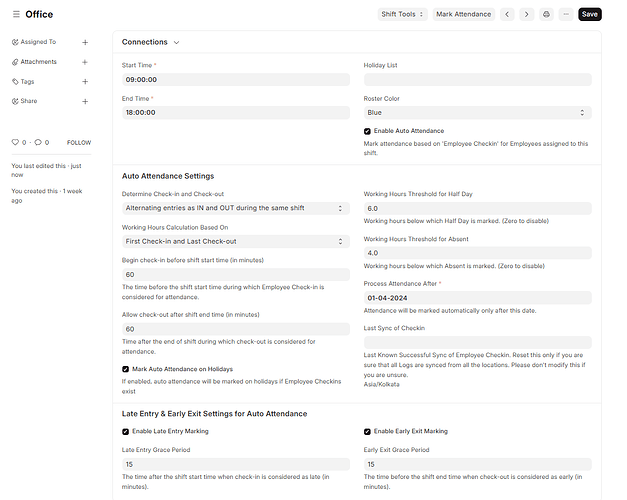Focus the Start Time field
The height and width of the screenshot is (500, 627).
[236, 80]
